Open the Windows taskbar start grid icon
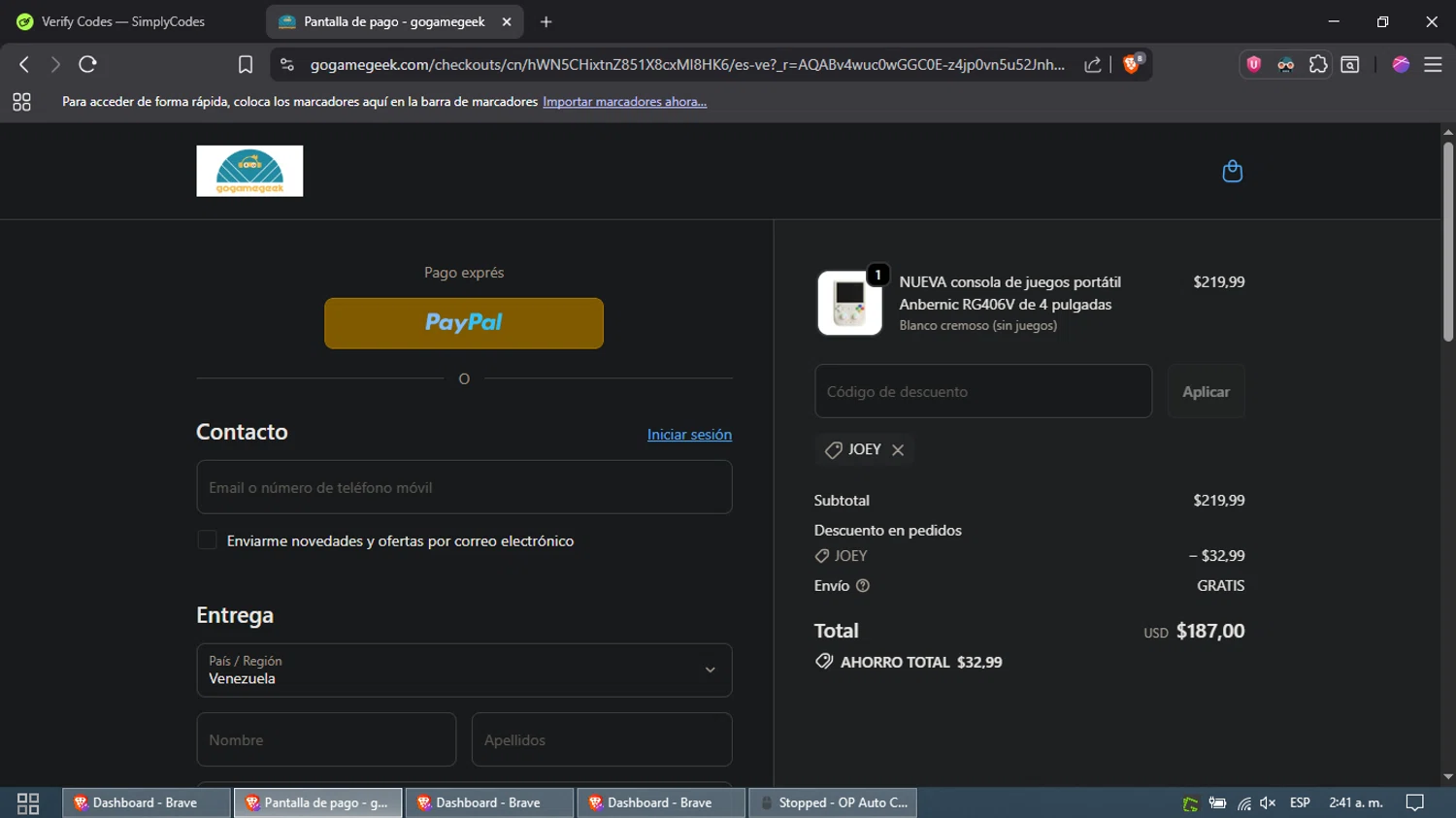Screen dimensions: 1456x818 (x=28, y=803)
